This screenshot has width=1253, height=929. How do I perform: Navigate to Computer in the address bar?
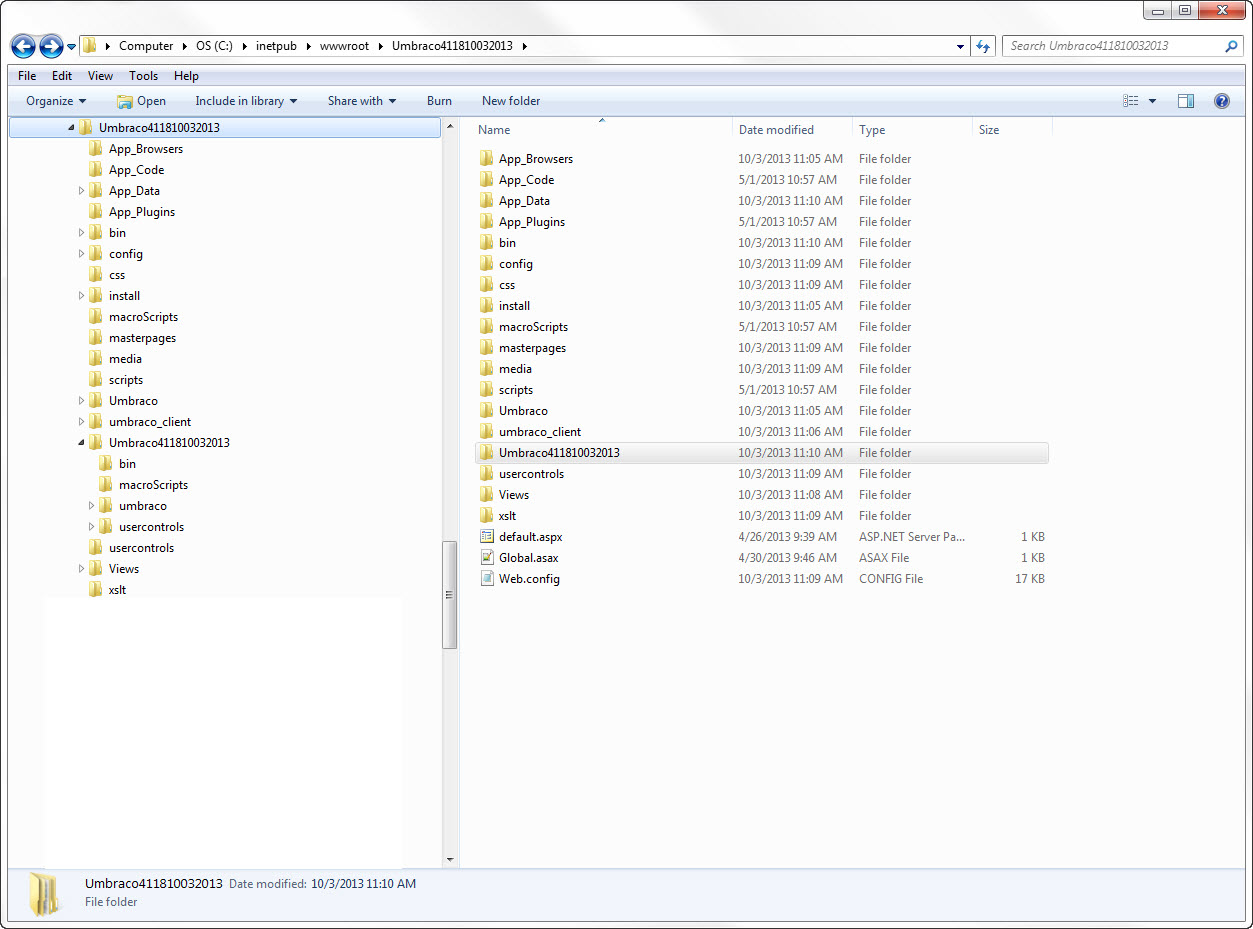[x=146, y=46]
